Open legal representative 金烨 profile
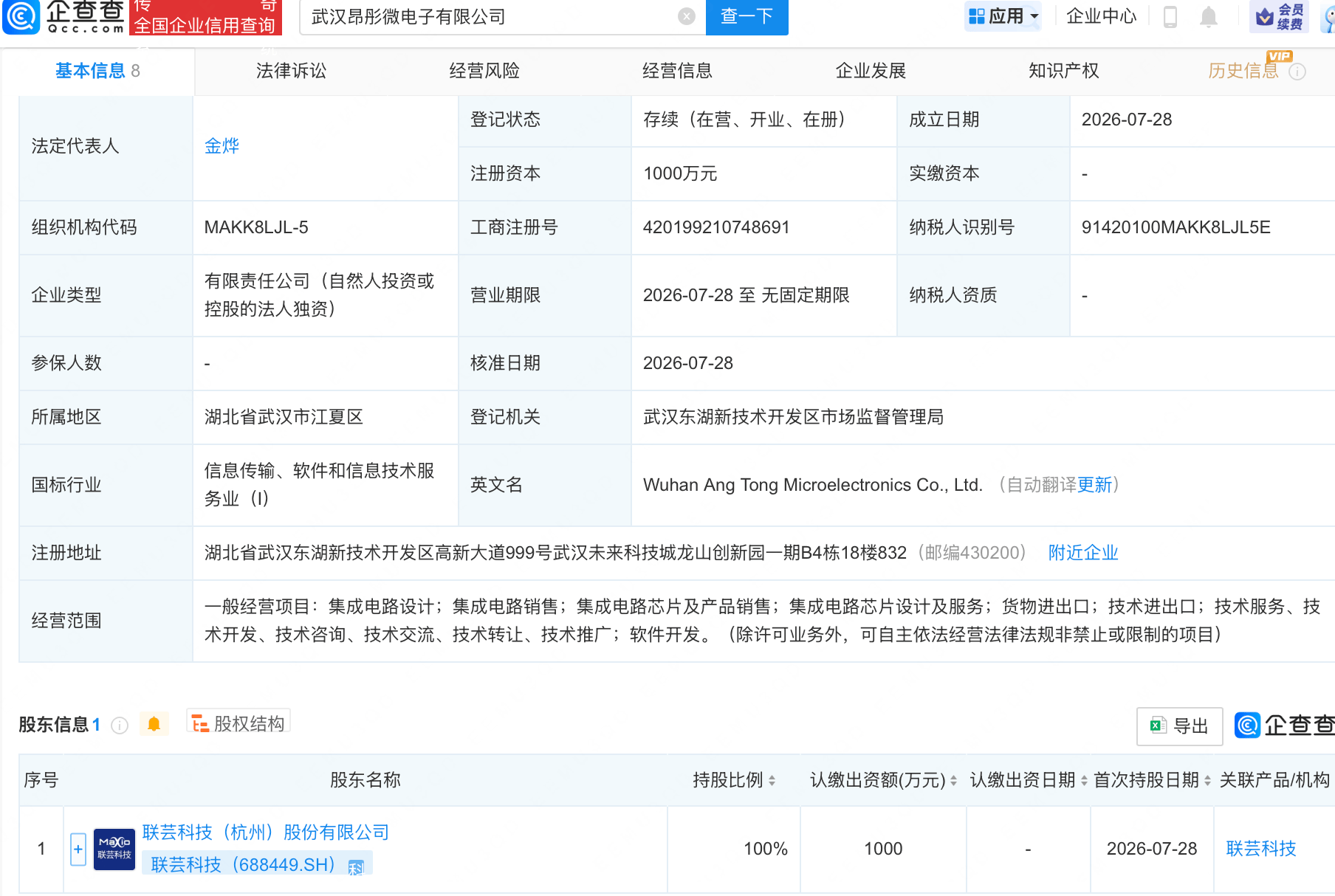 coord(222,146)
